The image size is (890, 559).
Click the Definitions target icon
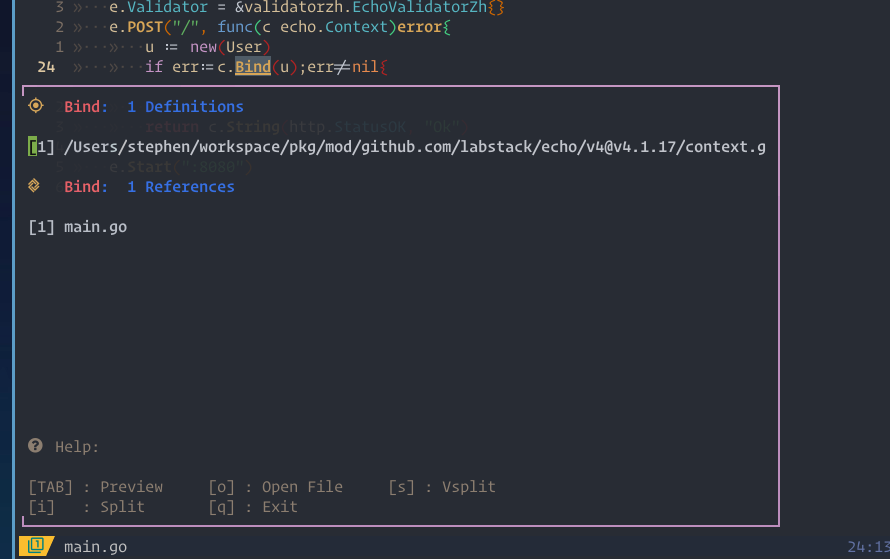pos(36,106)
